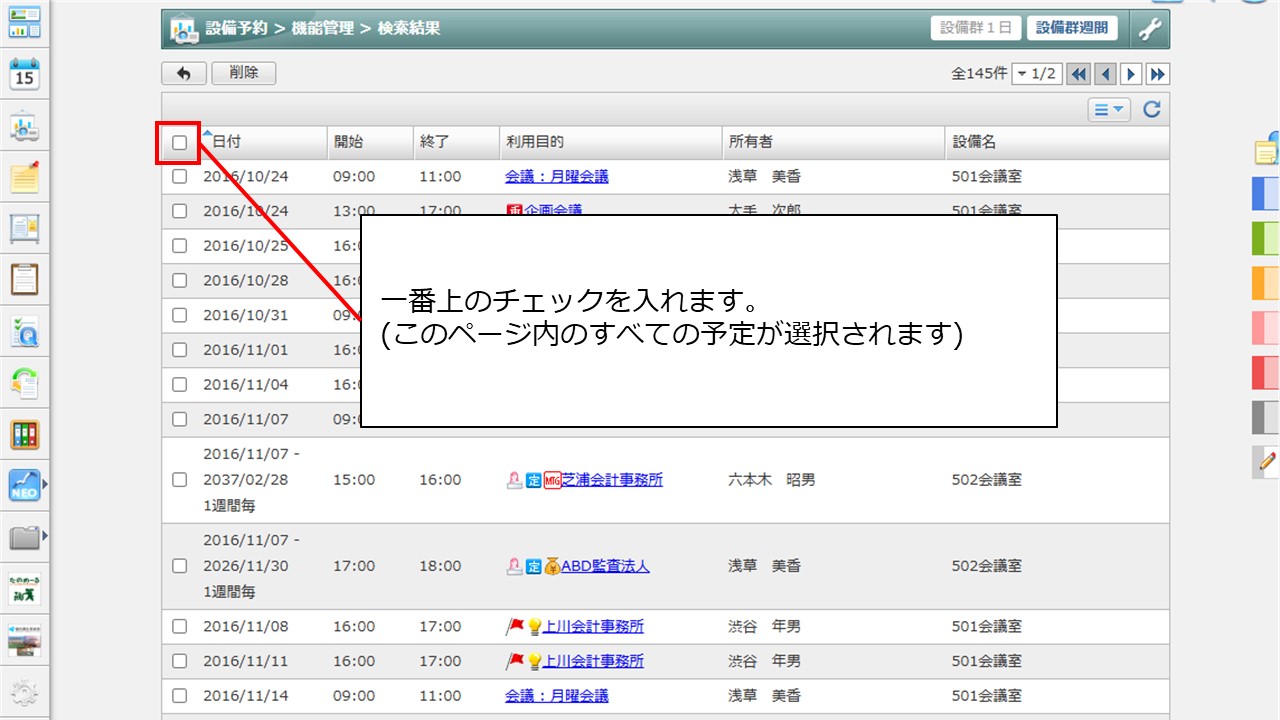Expand the list view options dropdown
The width and height of the screenshot is (1280, 720).
[1109, 110]
